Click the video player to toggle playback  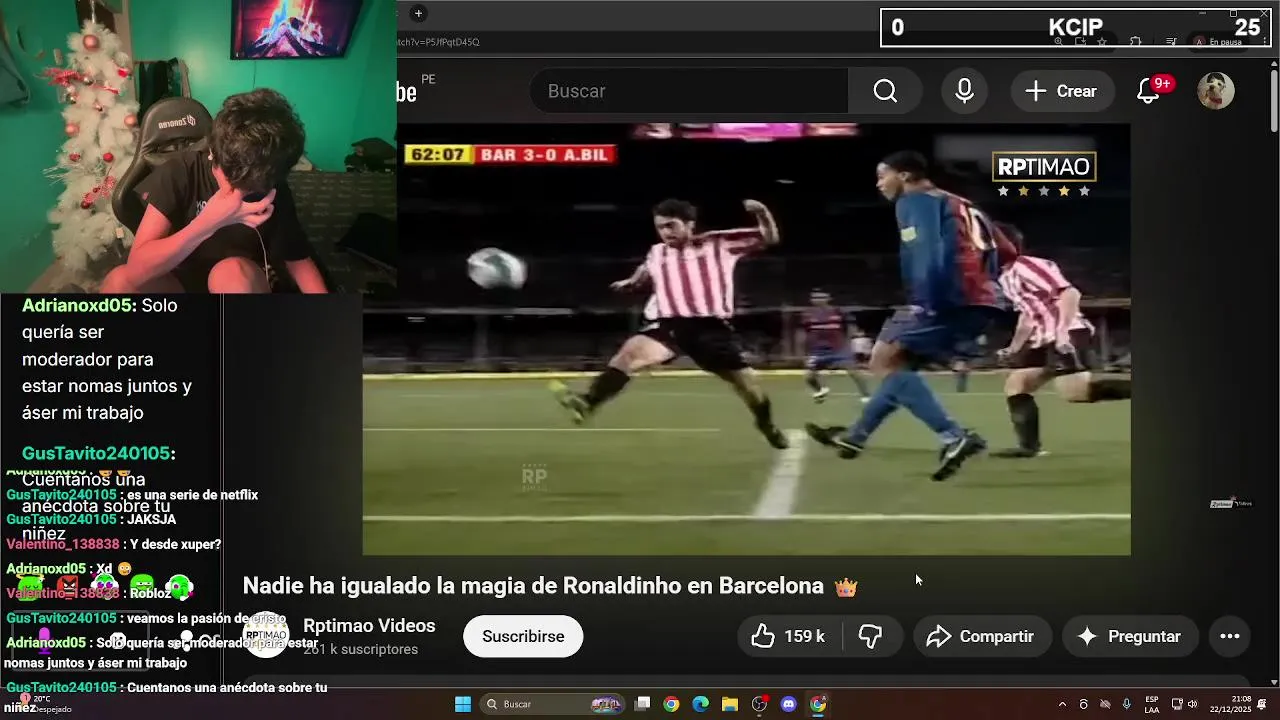[x=746, y=339]
